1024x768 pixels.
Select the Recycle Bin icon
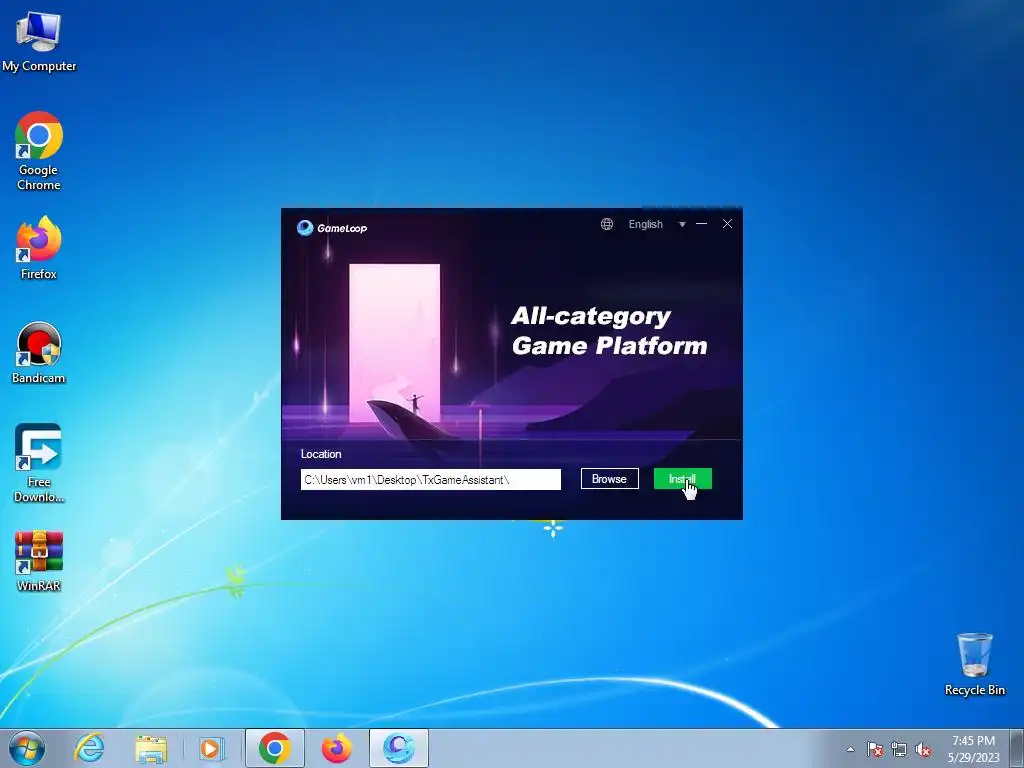click(x=975, y=664)
